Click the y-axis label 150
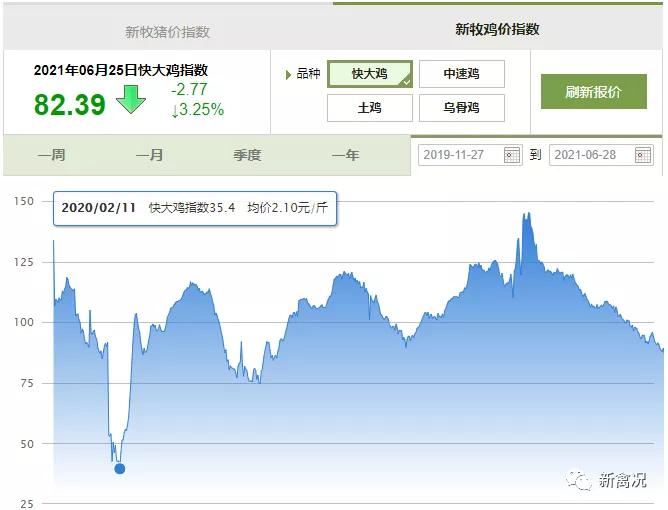The image size is (668, 510). coord(24,201)
